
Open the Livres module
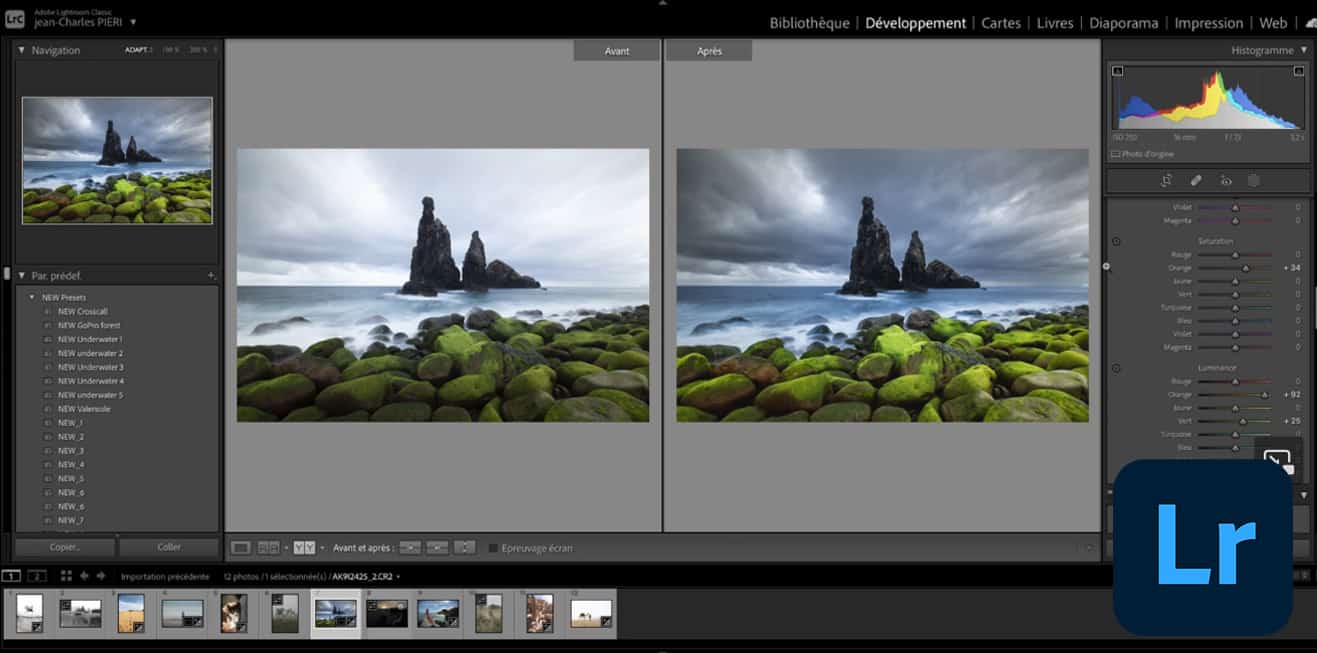pyautogui.click(x=1055, y=23)
